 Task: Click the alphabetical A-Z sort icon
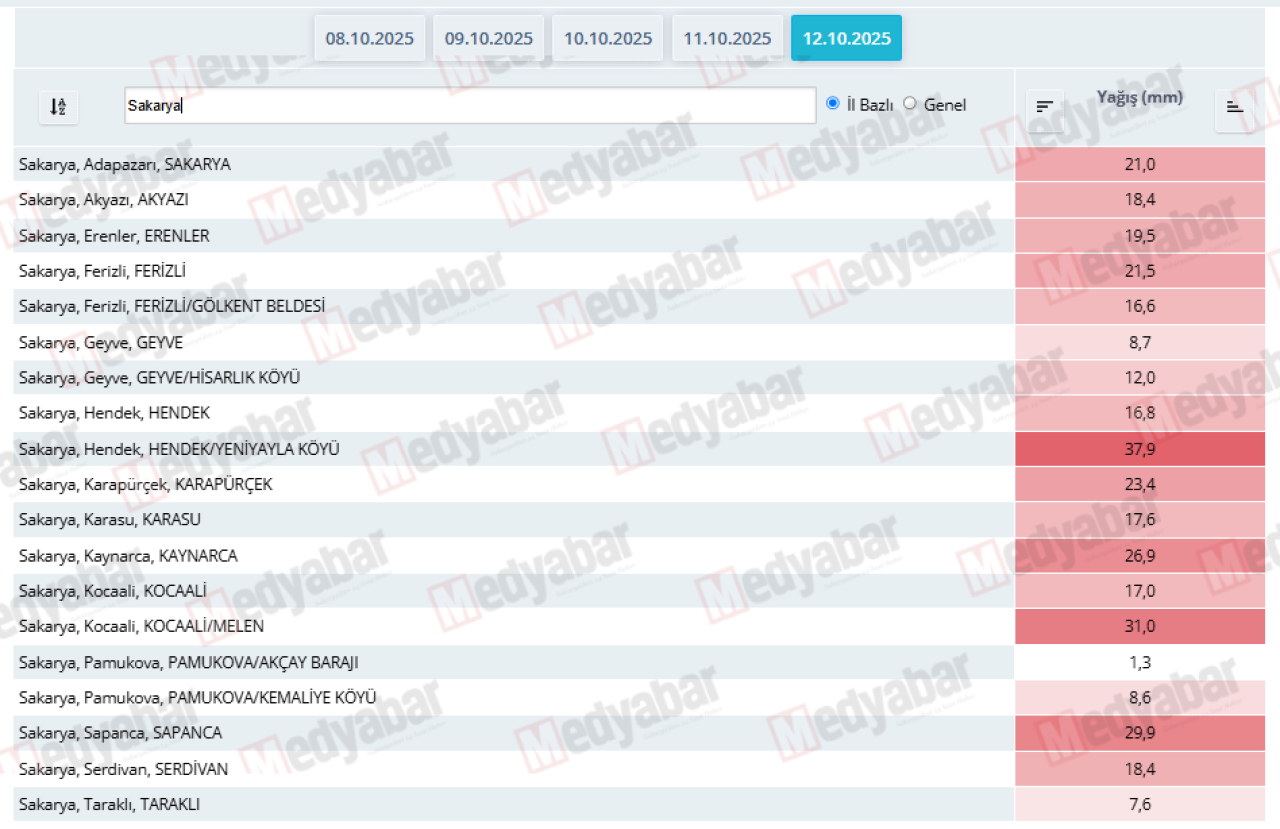(x=58, y=106)
